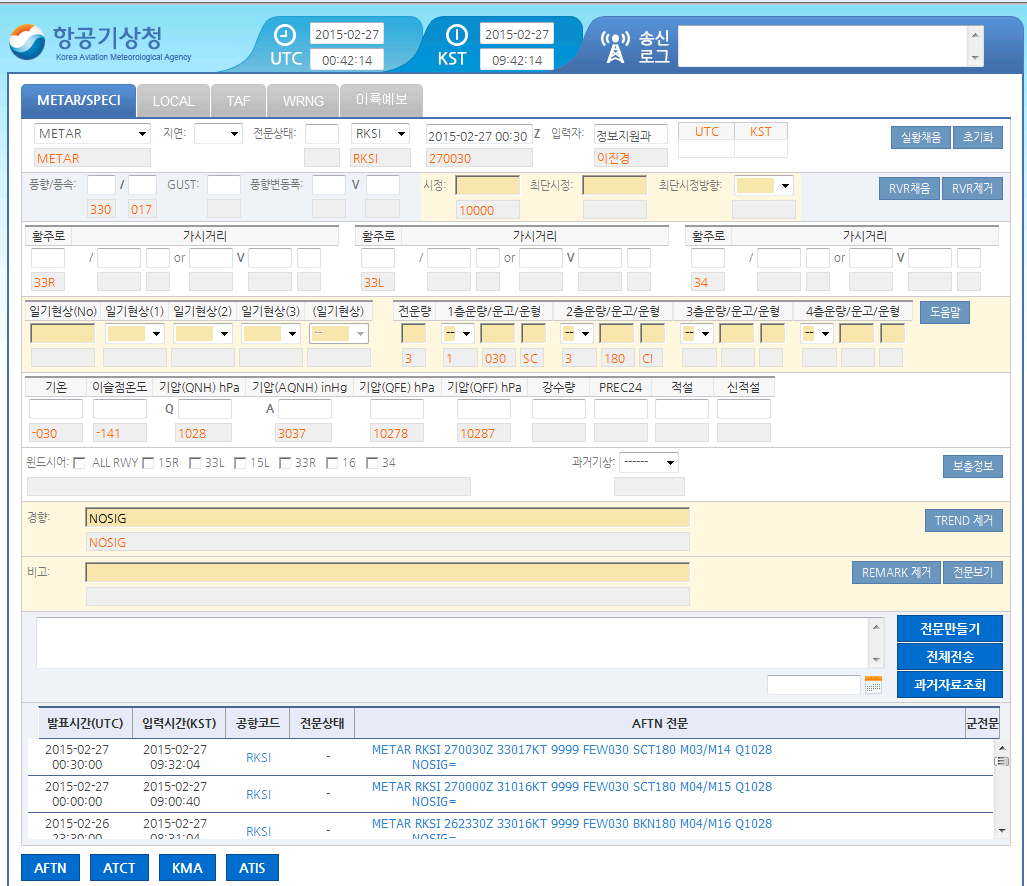Open the 일기현상(1) dropdown

point(135,333)
